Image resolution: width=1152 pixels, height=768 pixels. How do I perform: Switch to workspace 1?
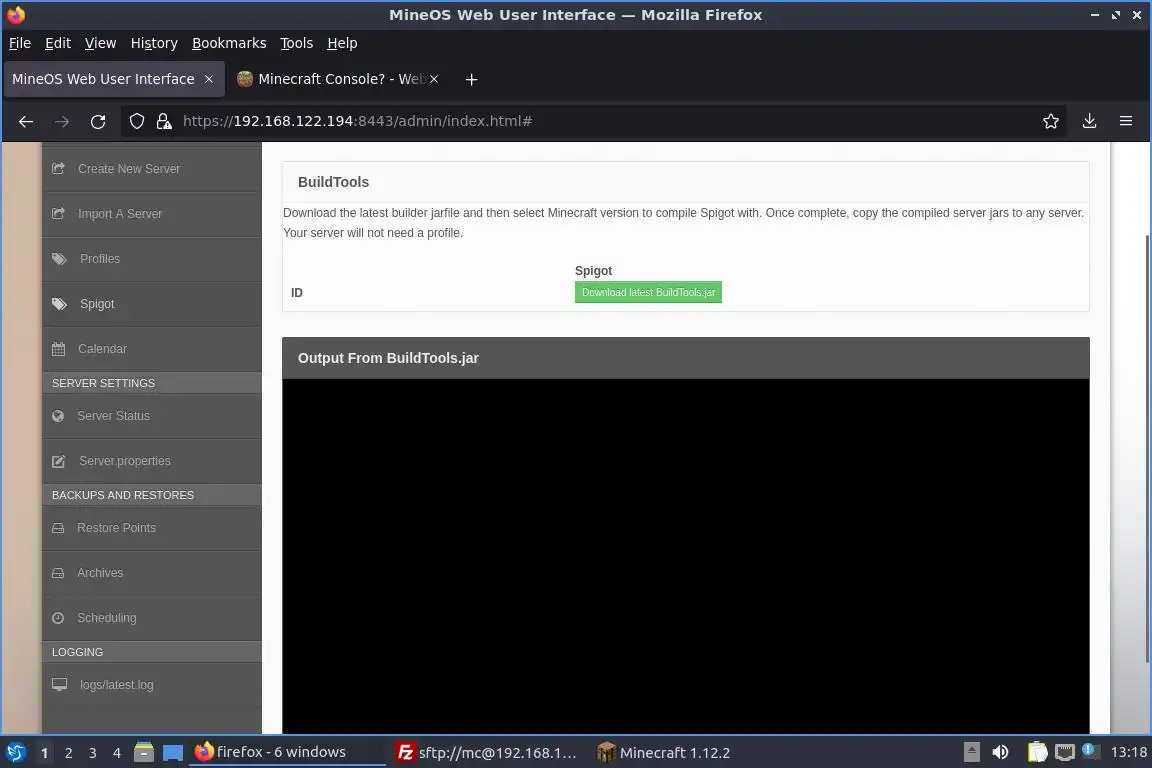(44, 753)
